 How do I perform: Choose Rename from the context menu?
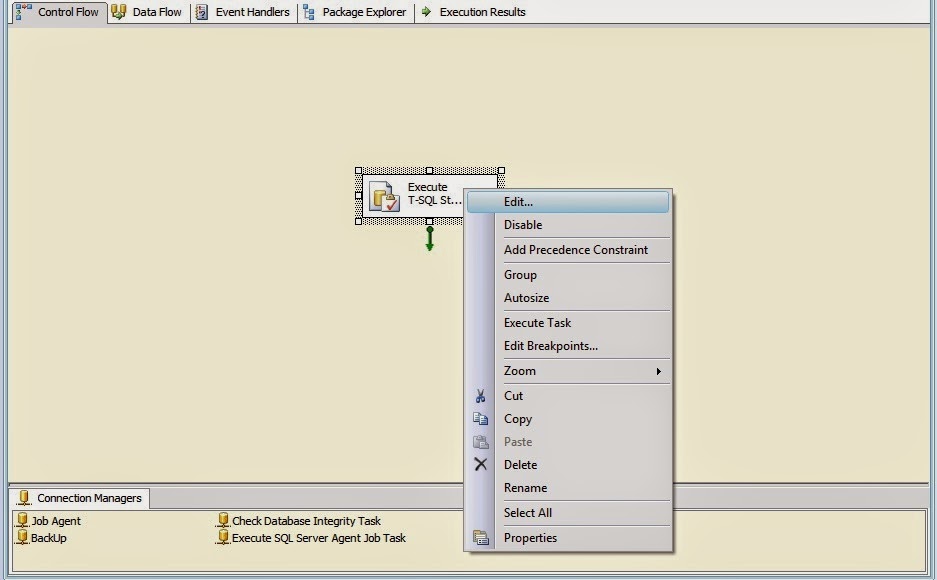(525, 488)
